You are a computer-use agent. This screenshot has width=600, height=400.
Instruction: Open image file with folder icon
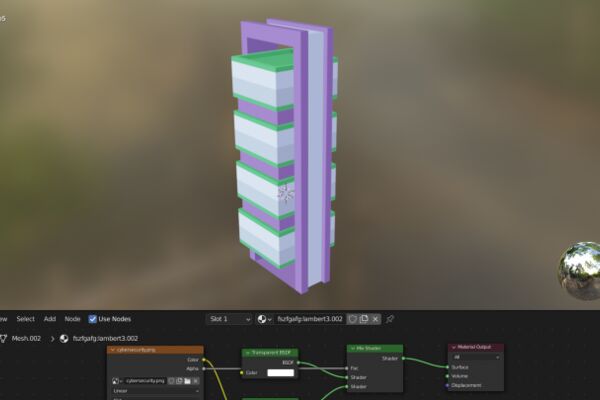[x=188, y=381]
